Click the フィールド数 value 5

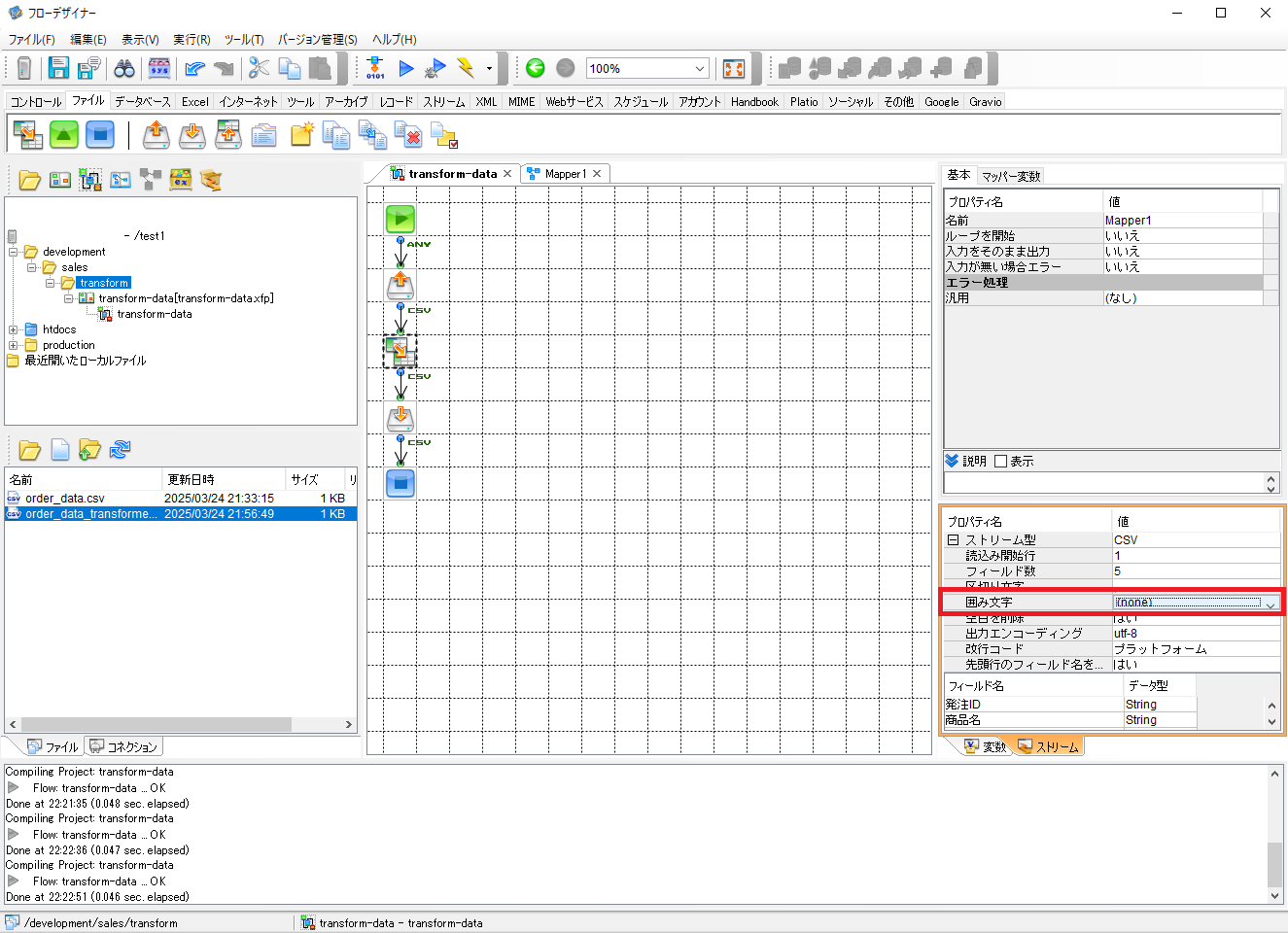tap(1196, 571)
